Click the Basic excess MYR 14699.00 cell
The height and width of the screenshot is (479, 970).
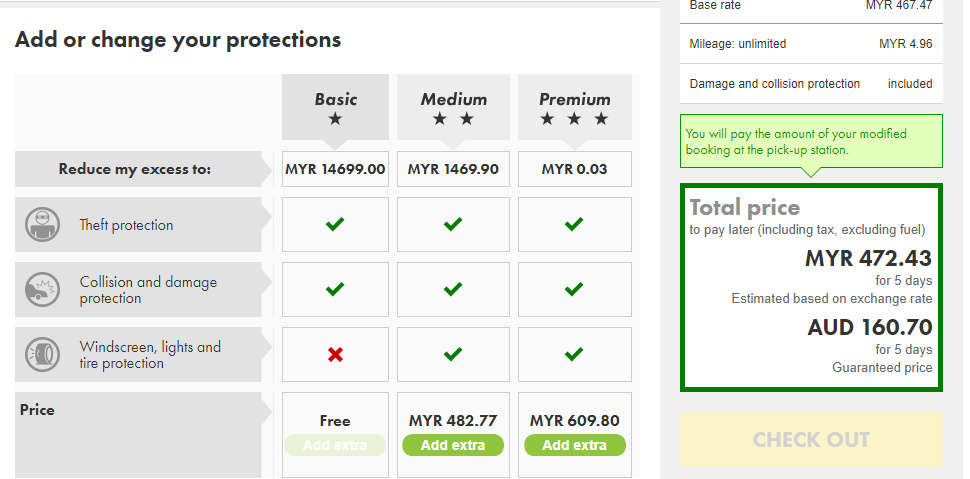[x=335, y=169]
